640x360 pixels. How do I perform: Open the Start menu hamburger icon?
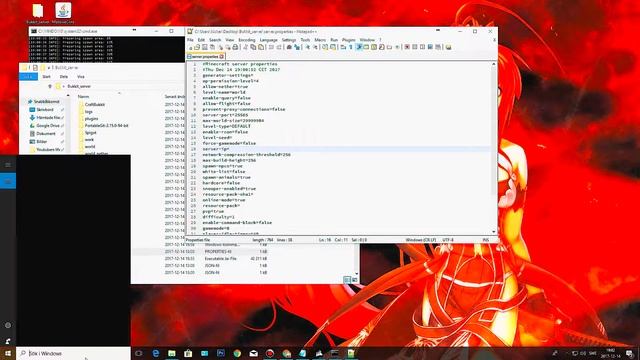8,165
